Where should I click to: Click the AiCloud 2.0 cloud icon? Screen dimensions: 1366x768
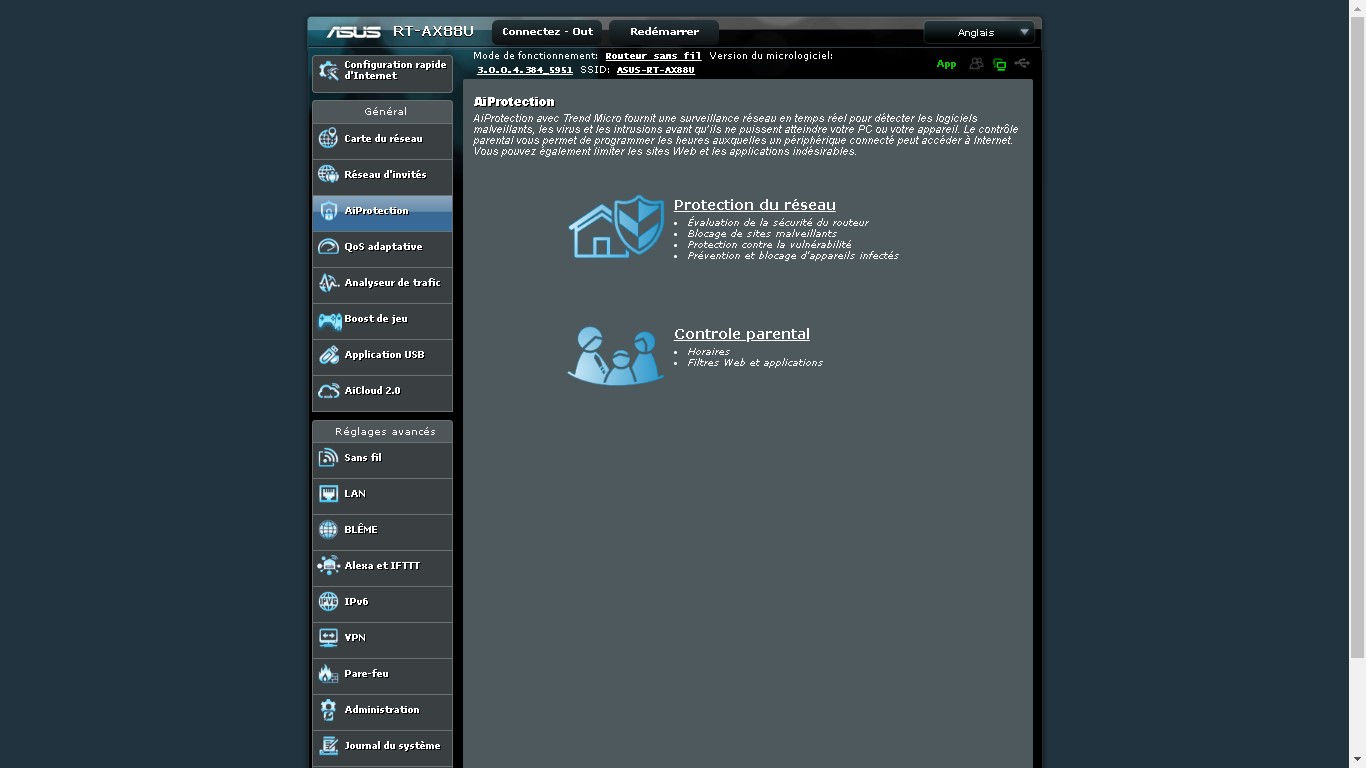point(328,390)
